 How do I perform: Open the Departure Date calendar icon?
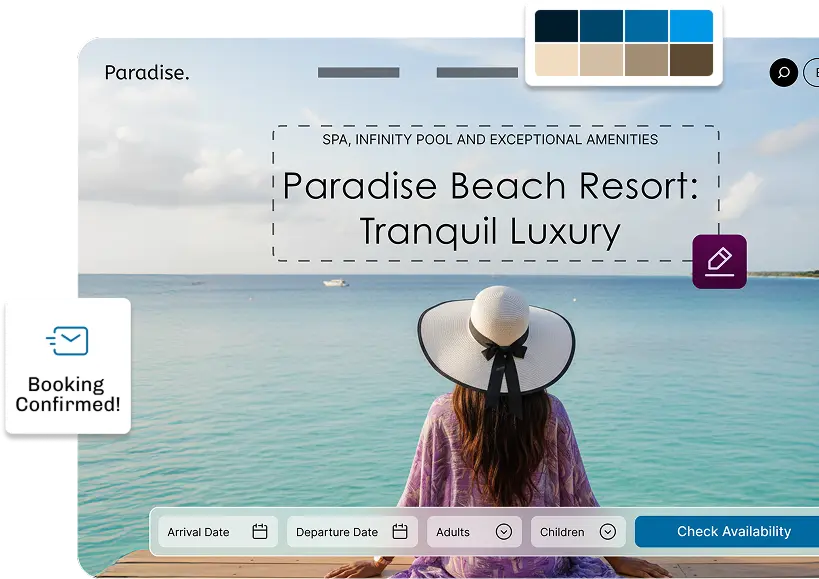[x=400, y=532]
